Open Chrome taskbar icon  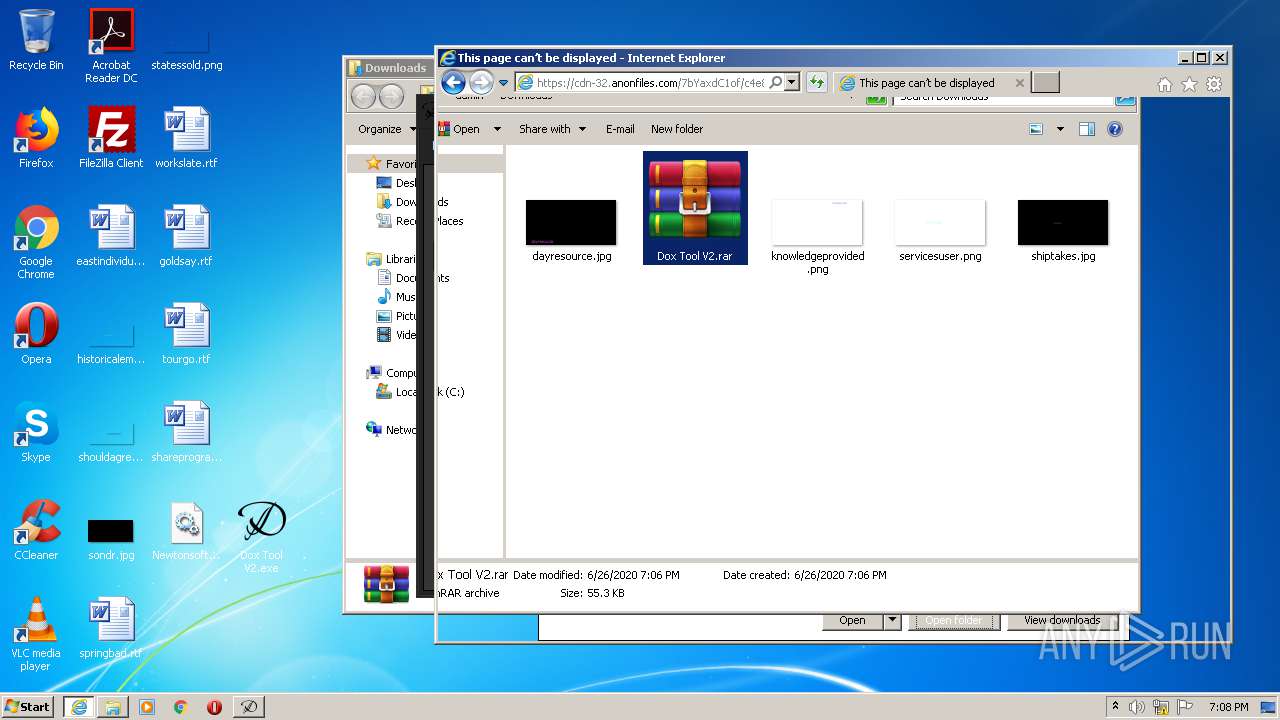tap(181, 706)
